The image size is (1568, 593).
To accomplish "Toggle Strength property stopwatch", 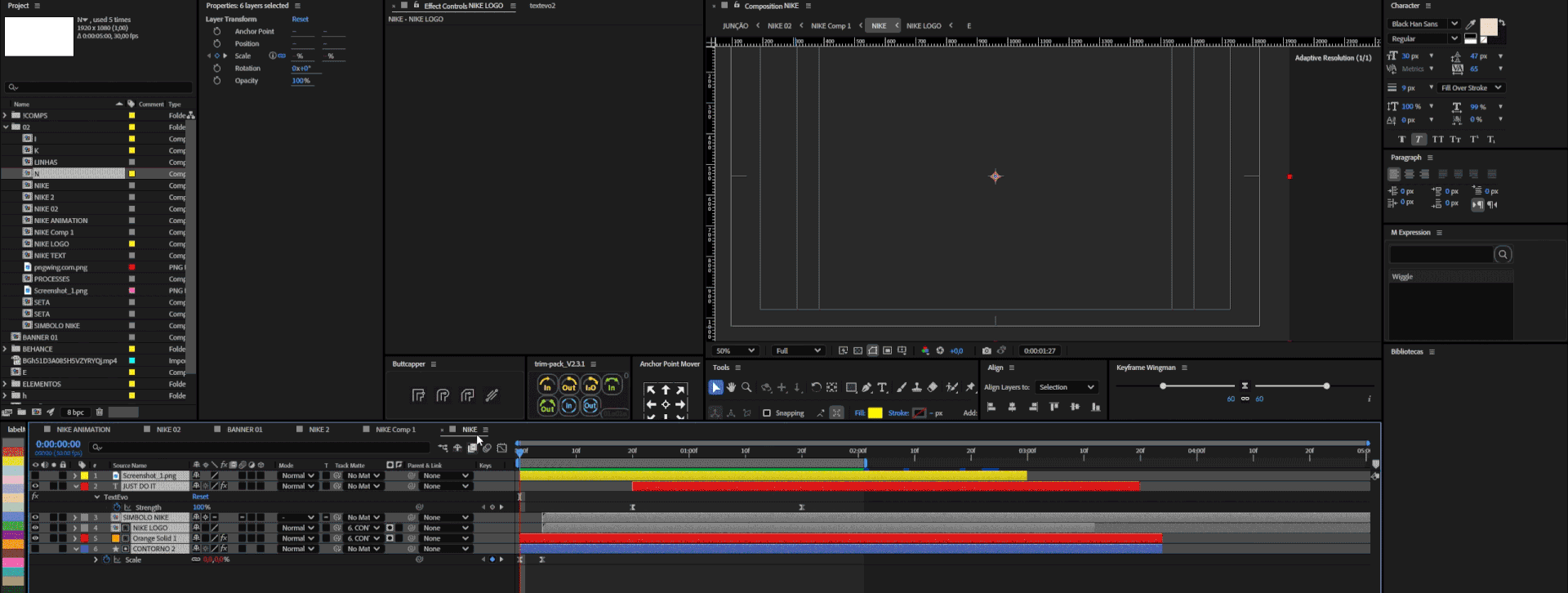I will click(x=117, y=507).
